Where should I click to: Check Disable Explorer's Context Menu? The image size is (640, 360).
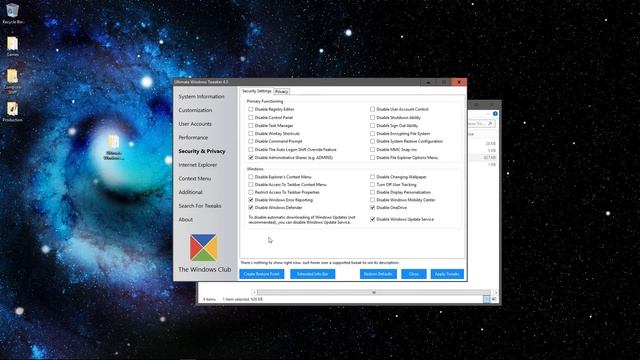point(251,177)
